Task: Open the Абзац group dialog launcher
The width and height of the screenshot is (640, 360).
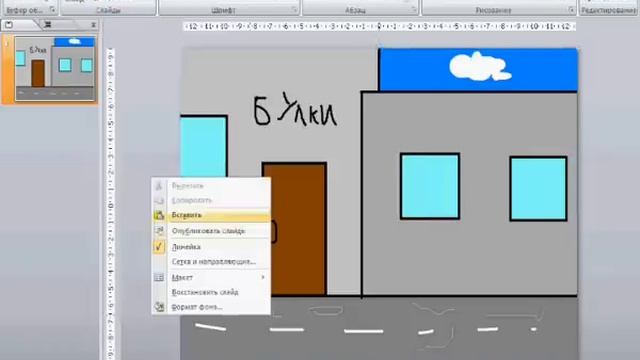Action: pos(413,9)
